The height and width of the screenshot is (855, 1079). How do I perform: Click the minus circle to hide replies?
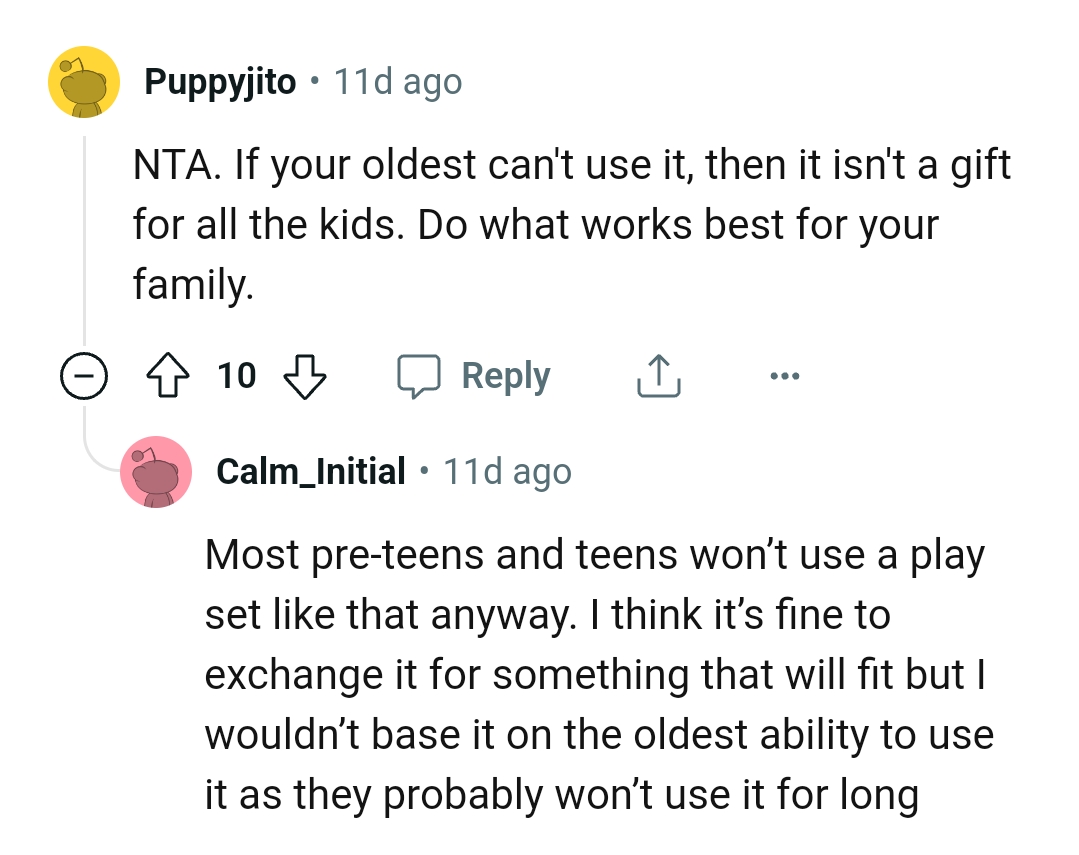[84, 377]
